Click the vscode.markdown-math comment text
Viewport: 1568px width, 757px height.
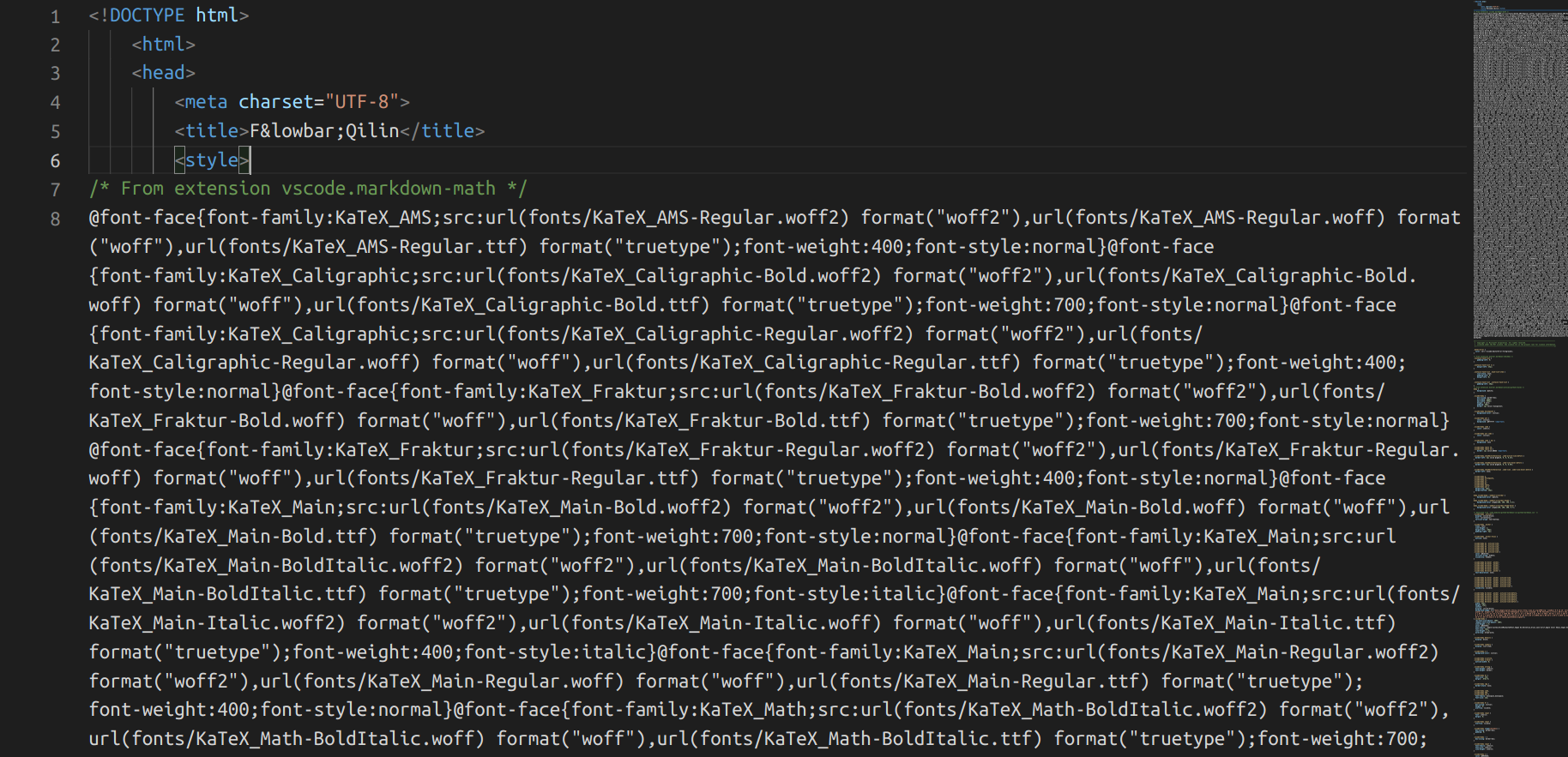pyautogui.click(x=389, y=189)
